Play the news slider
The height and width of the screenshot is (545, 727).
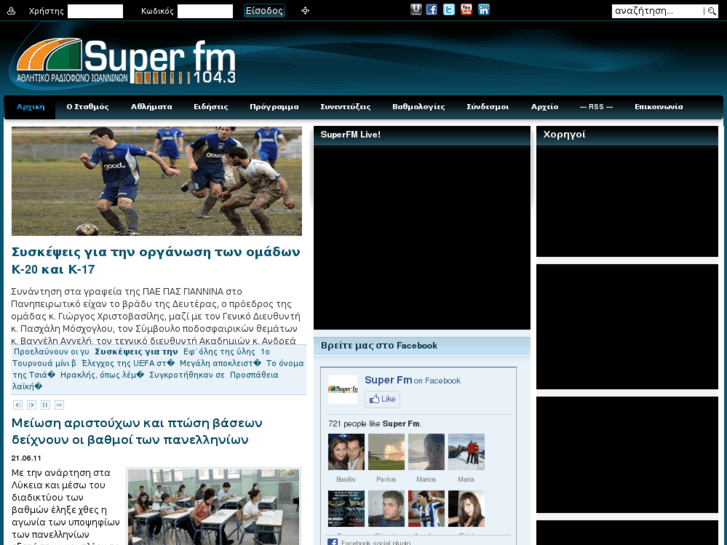[x=32, y=405]
